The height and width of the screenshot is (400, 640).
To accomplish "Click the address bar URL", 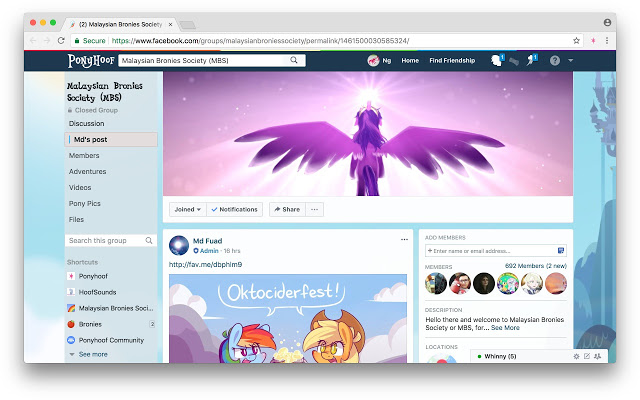I will (x=260, y=40).
